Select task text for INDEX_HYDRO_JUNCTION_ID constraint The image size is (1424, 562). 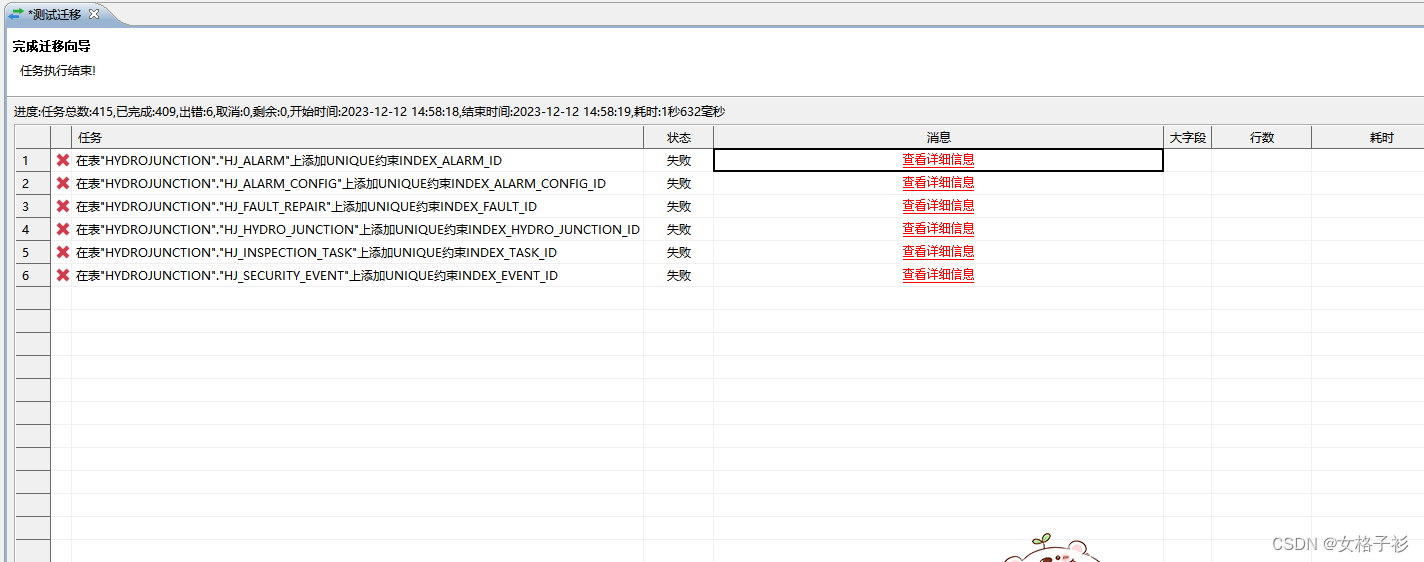pyautogui.click(x=358, y=229)
